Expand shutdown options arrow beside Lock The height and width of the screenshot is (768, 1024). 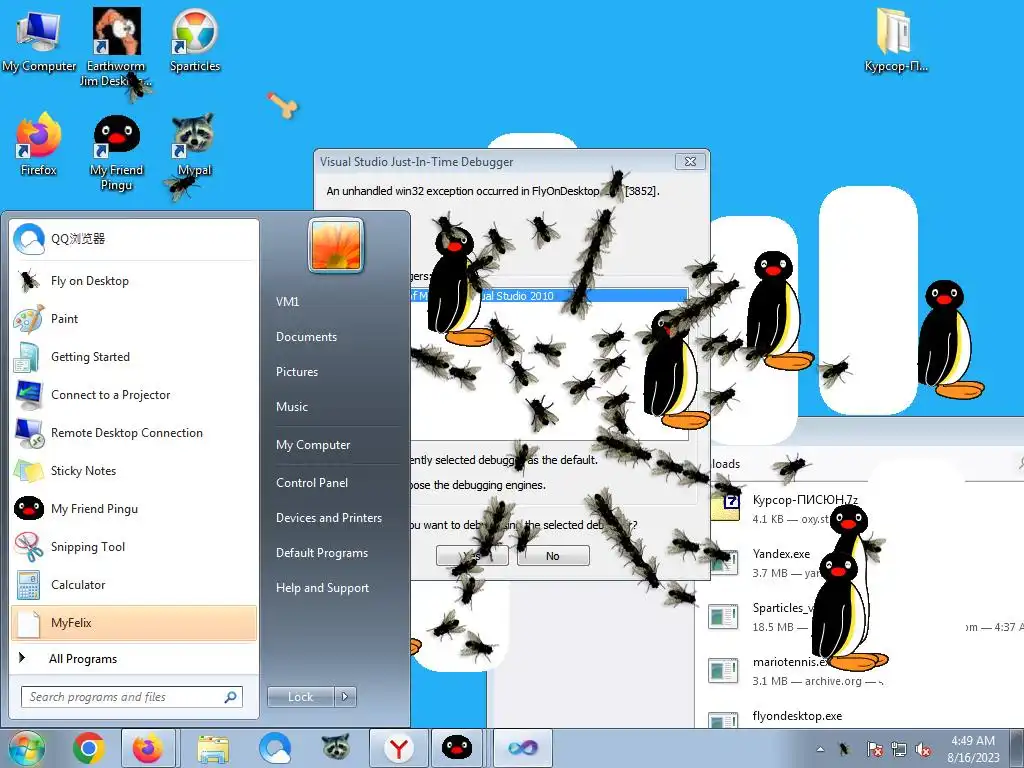[x=345, y=697]
